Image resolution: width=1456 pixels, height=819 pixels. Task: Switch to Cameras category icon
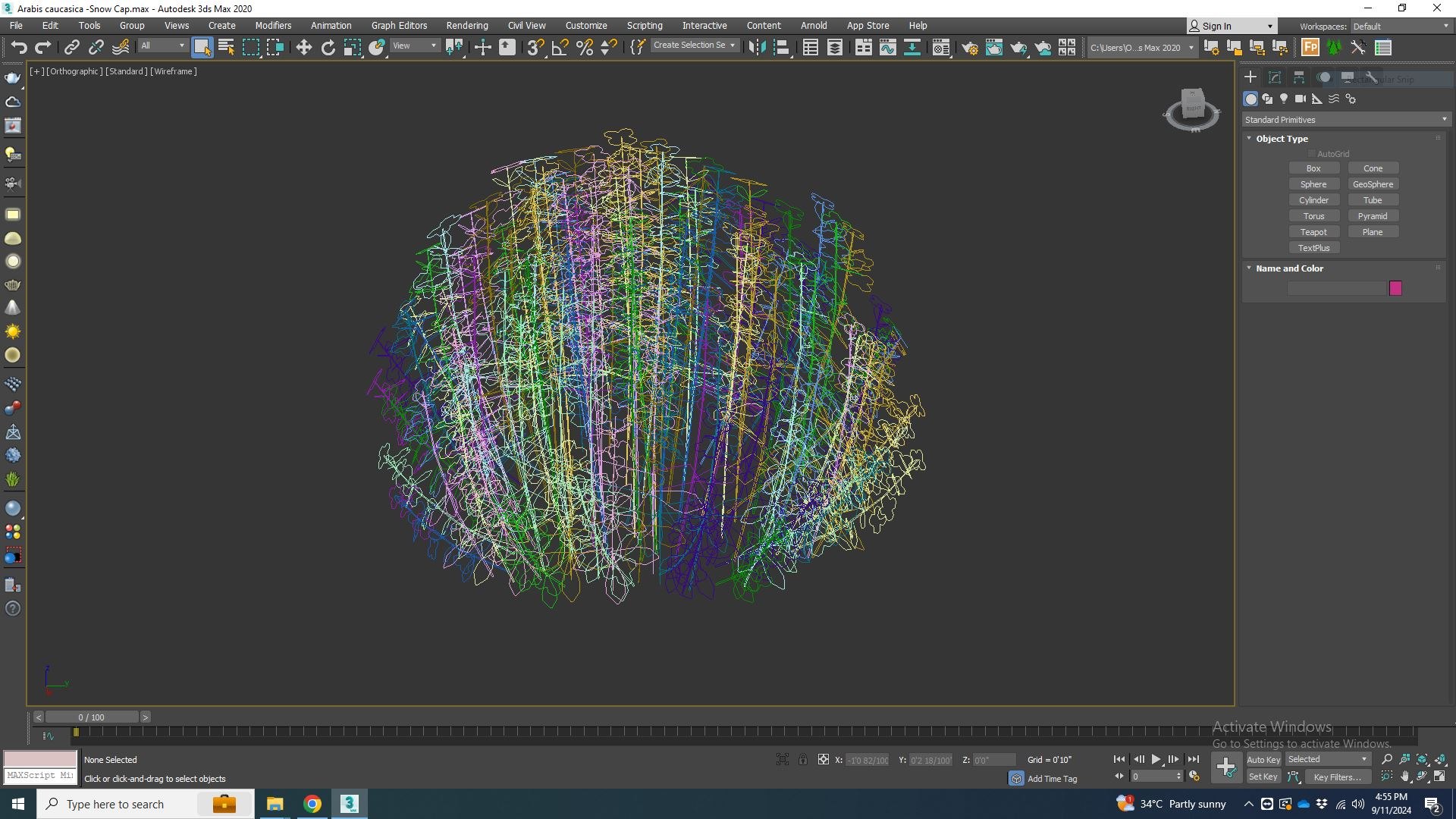click(x=1301, y=99)
